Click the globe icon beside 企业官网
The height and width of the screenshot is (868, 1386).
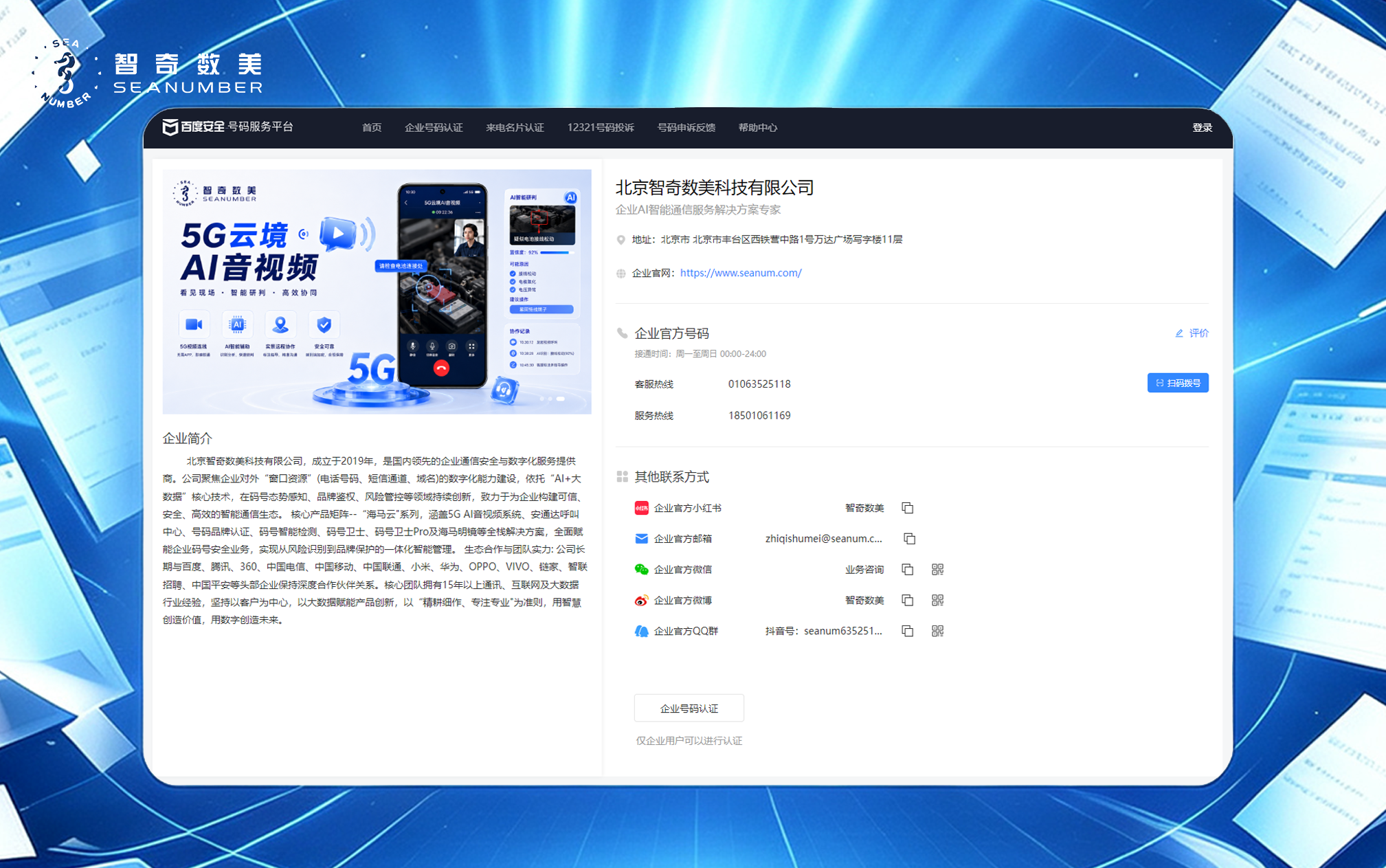point(621,274)
